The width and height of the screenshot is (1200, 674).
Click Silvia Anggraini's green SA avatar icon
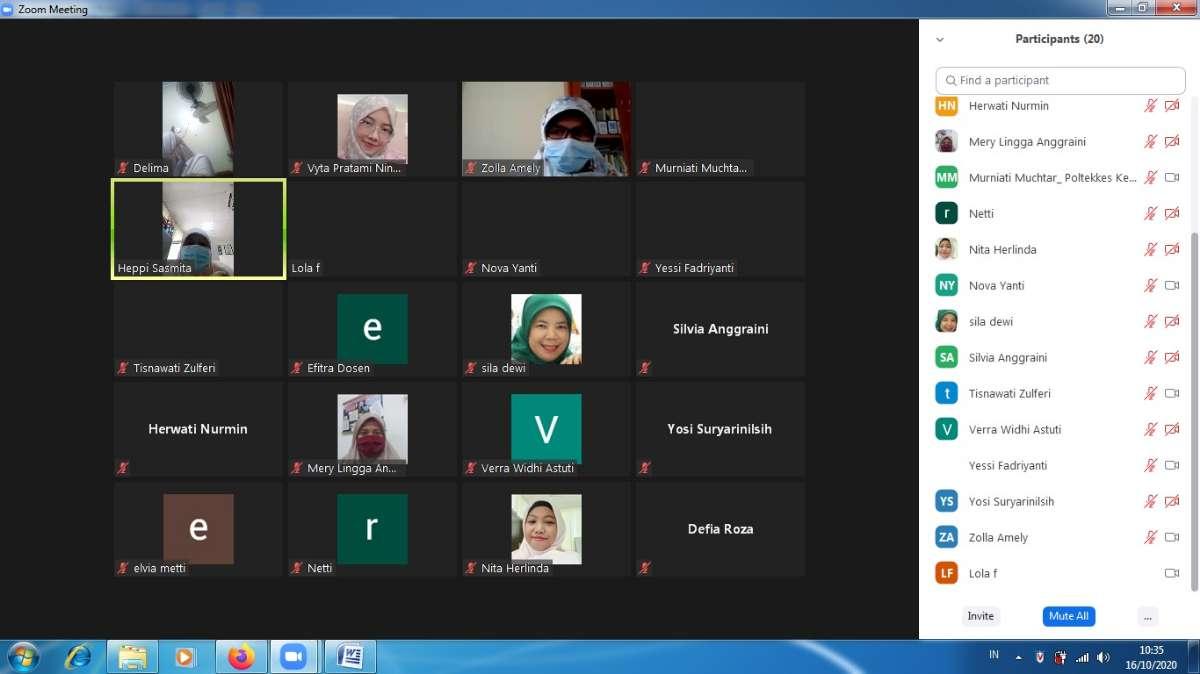click(946, 357)
